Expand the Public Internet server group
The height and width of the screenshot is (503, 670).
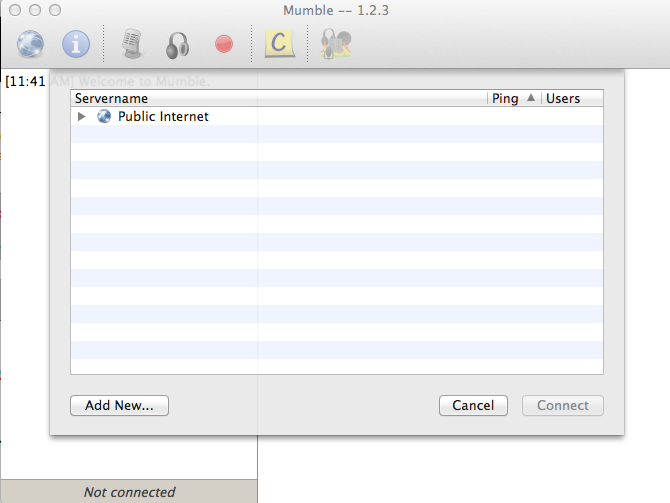tap(81, 116)
